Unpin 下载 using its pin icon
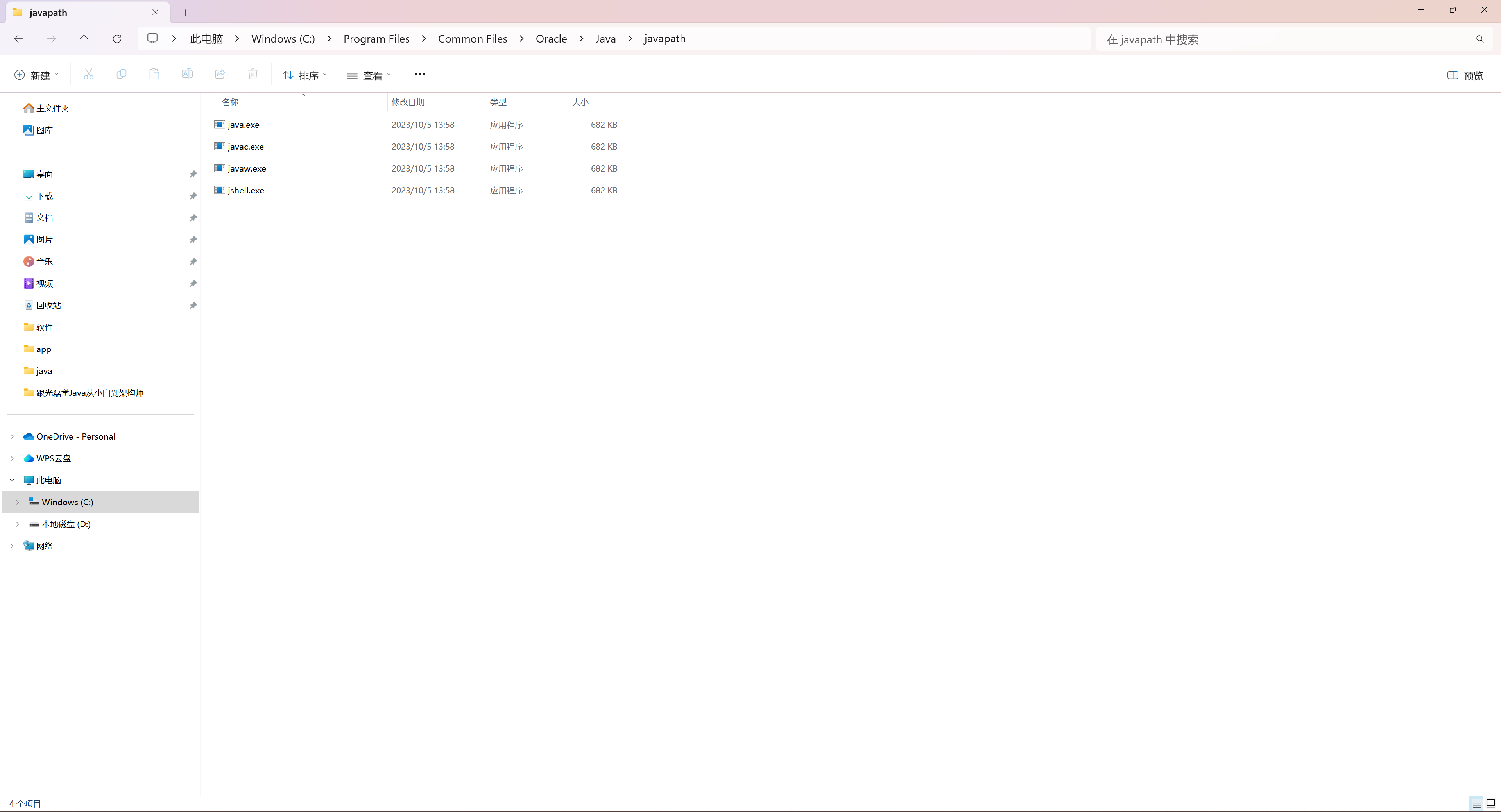 (x=193, y=196)
